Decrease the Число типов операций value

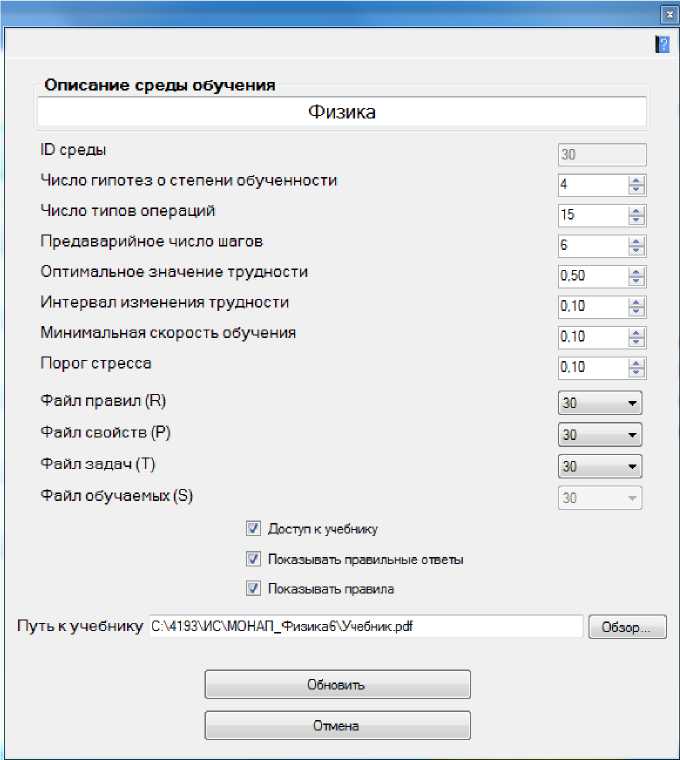coord(637,220)
